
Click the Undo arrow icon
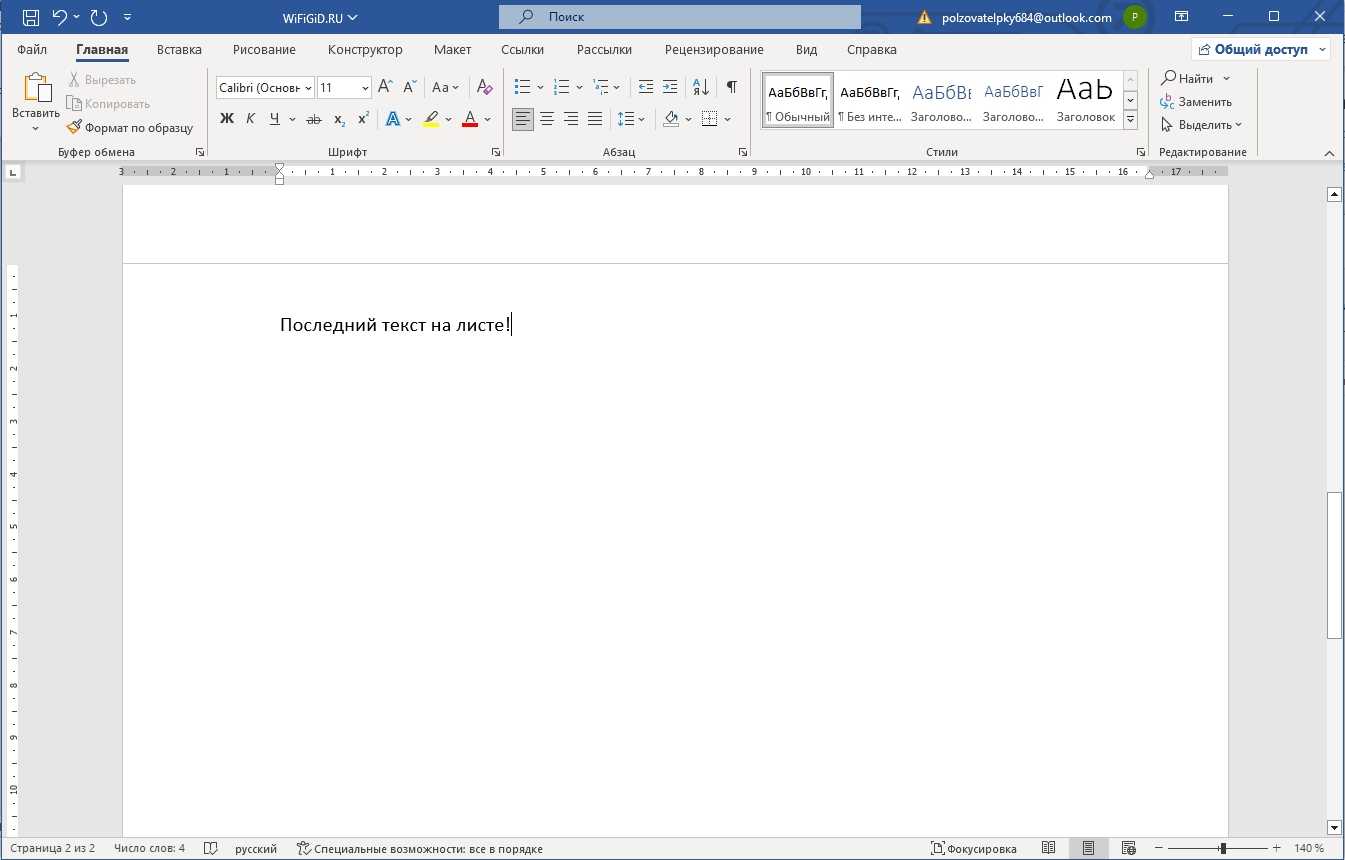point(59,17)
